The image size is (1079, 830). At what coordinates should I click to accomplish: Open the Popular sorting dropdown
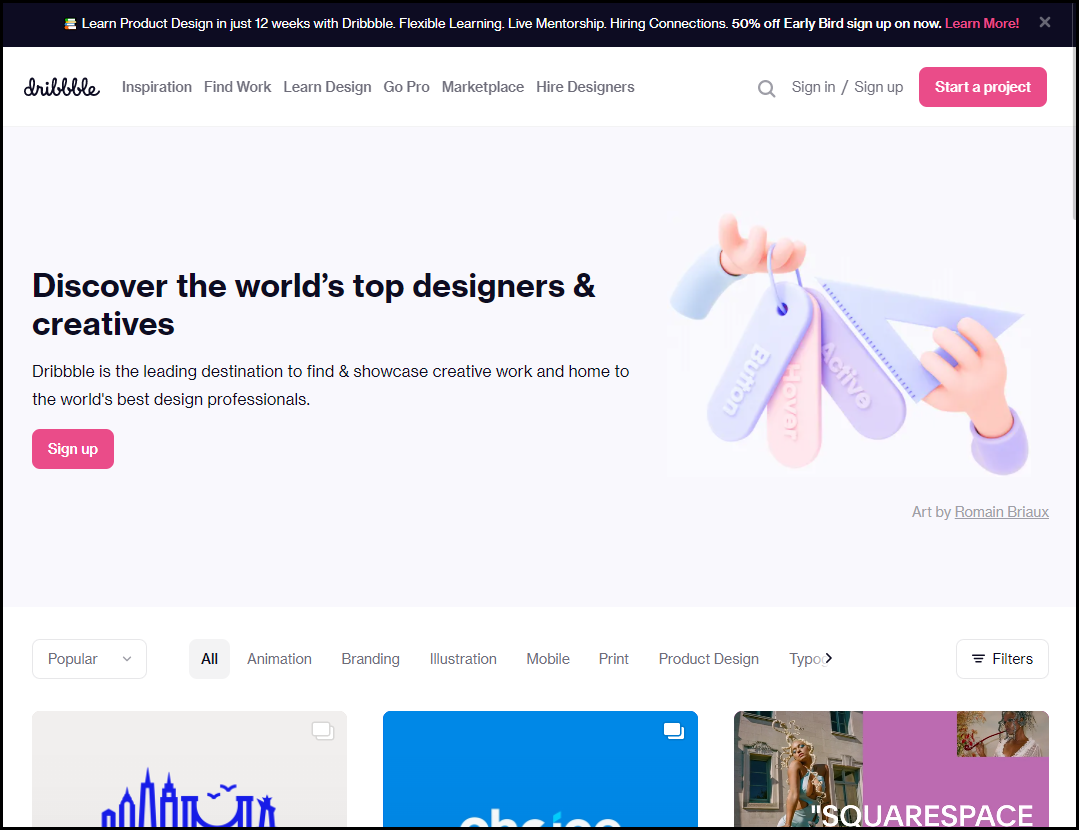pyautogui.click(x=88, y=659)
